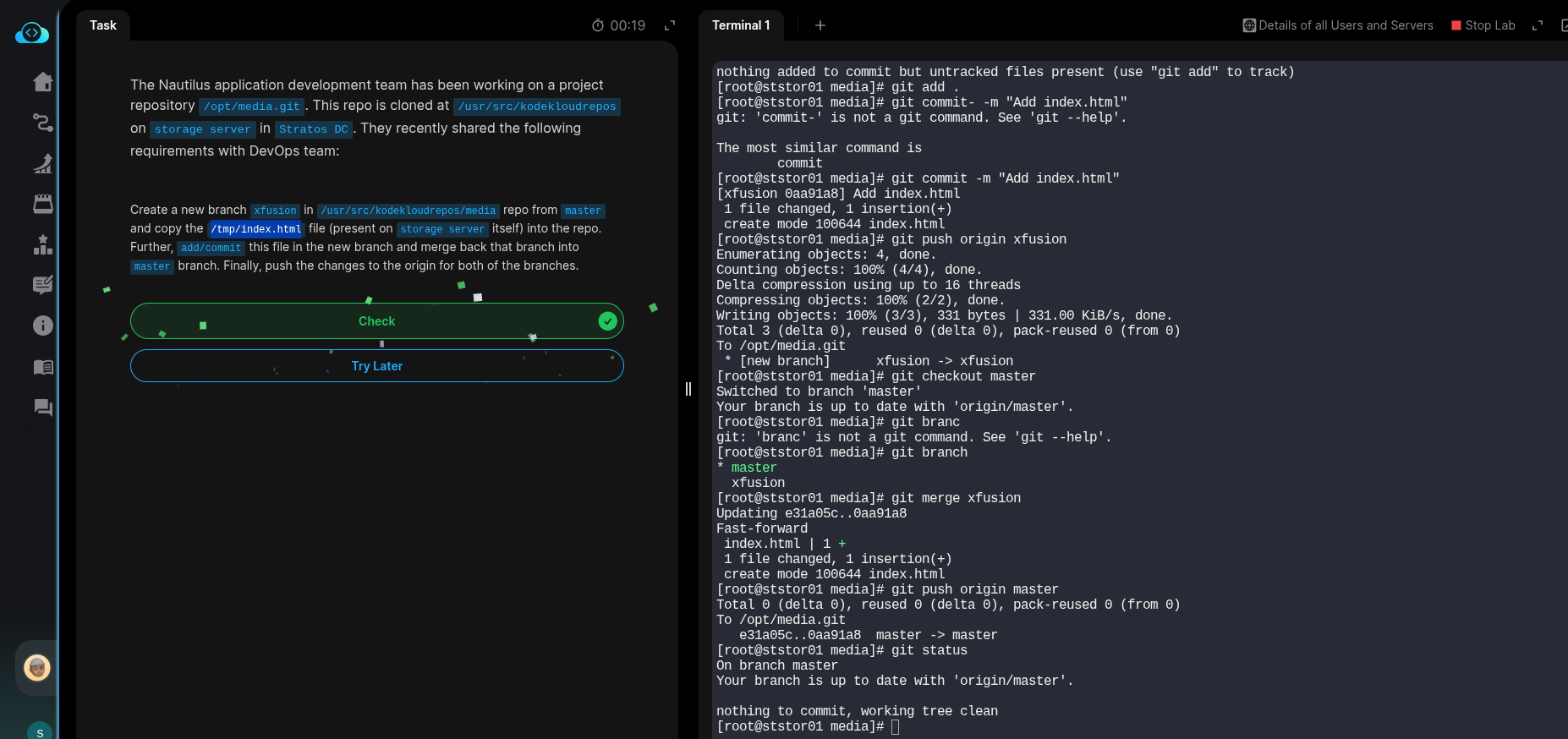Open the feedback note-with-pencil icon
1568x739 pixels.
pyautogui.click(x=43, y=285)
